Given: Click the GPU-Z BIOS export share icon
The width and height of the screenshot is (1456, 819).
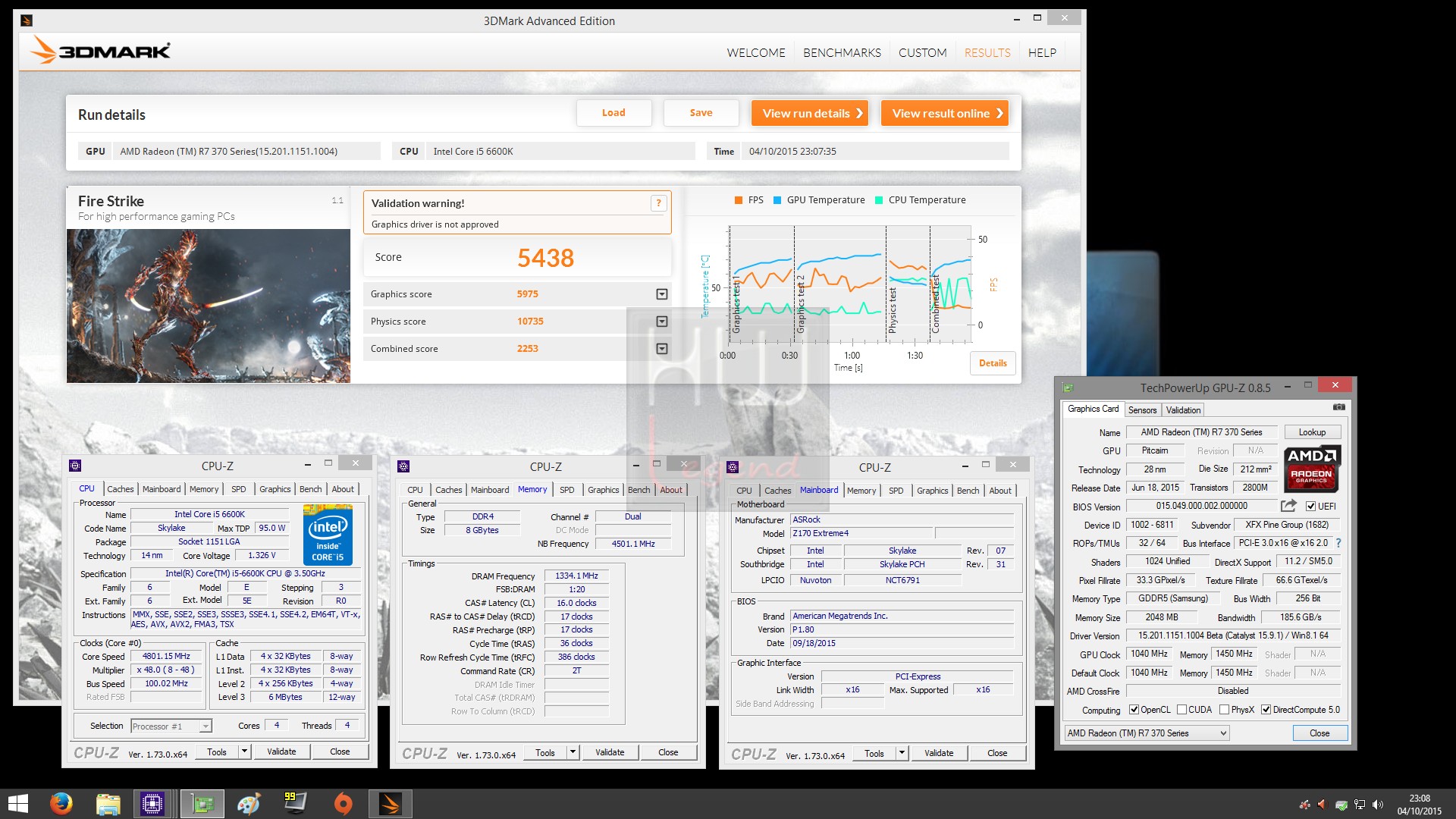Looking at the screenshot, I should 1288,506.
